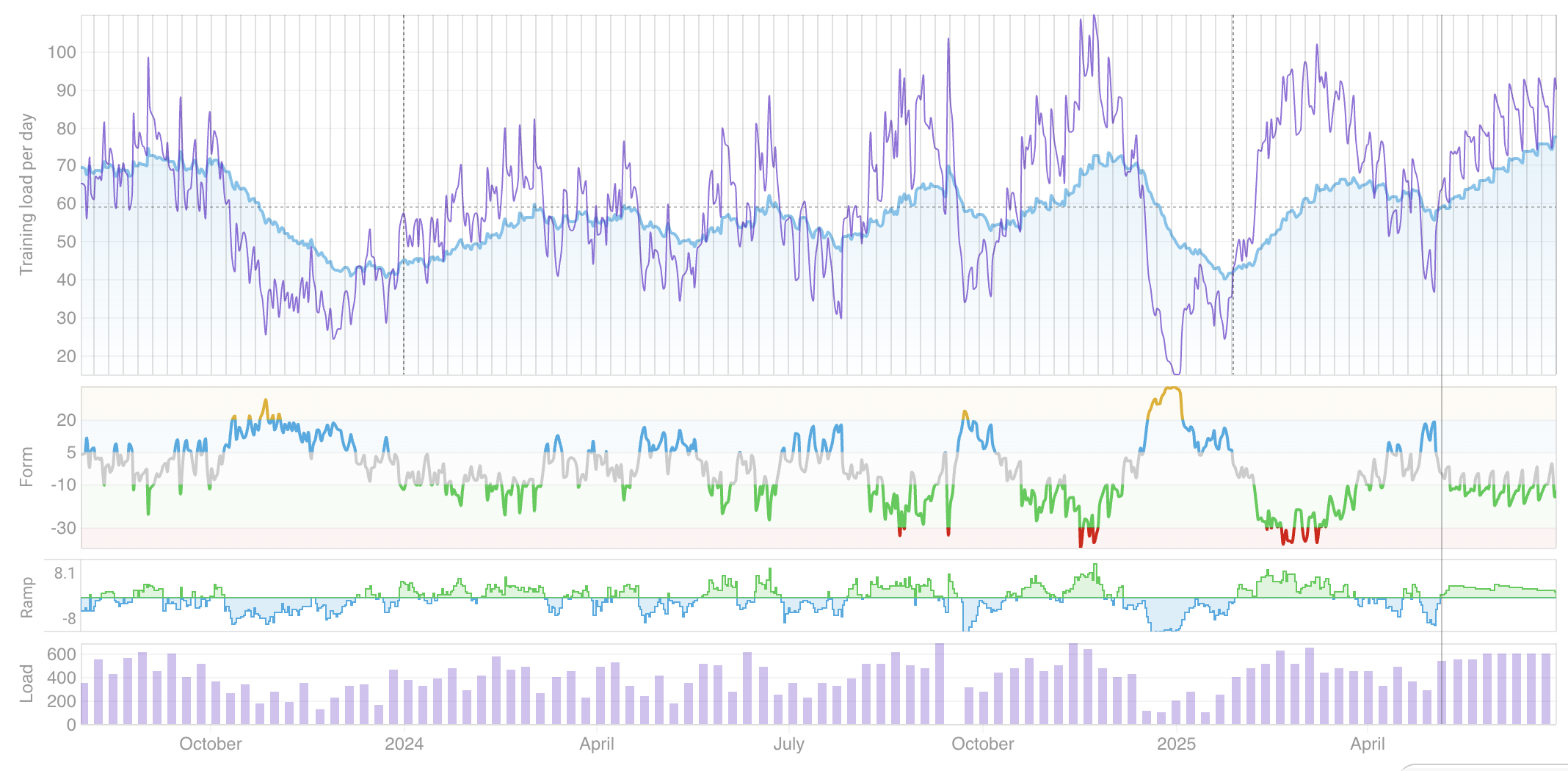Viewport: 1568px width, 771px height.
Task: Click the "Ramp" chart axis title
Action: point(26,597)
